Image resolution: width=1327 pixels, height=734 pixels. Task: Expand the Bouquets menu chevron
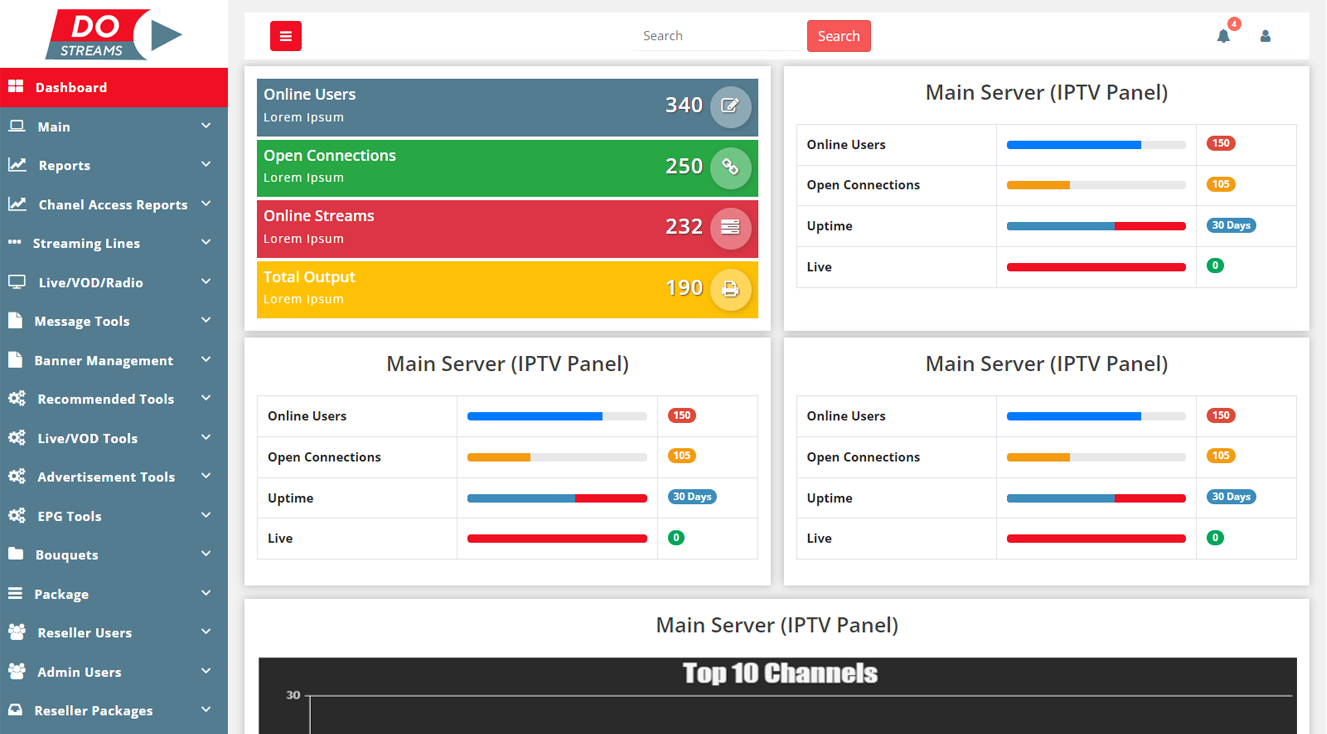206,554
